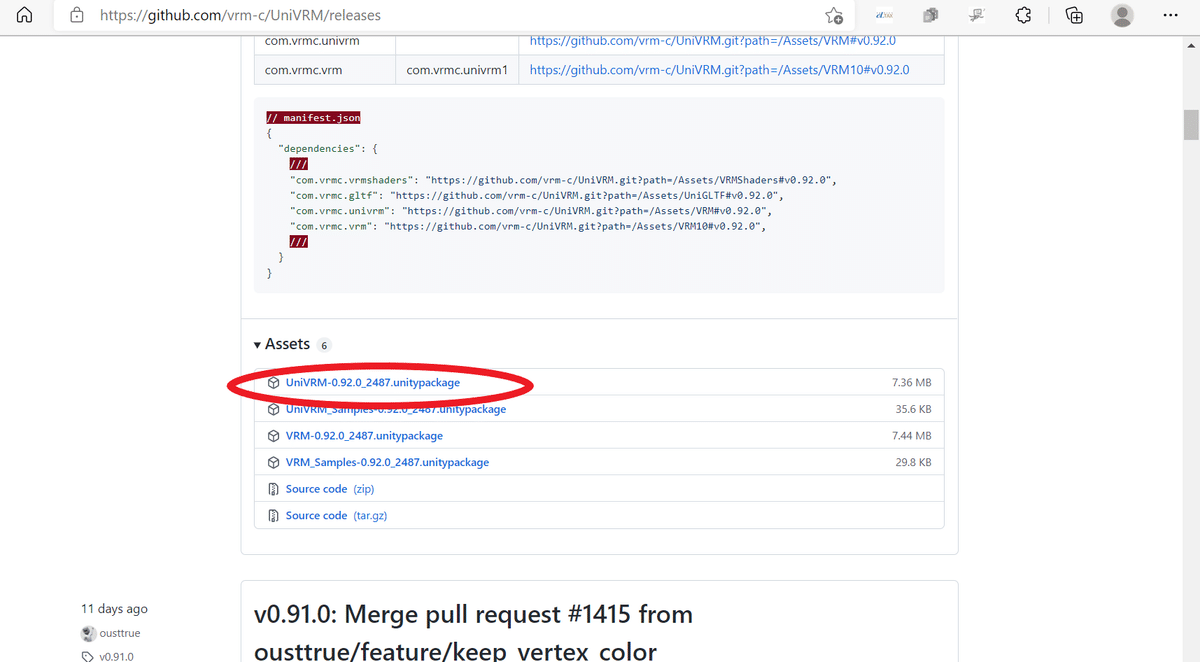The width and height of the screenshot is (1200, 662).
Task: Open the v0.91.0 tag link
Action: tap(116, 656)
